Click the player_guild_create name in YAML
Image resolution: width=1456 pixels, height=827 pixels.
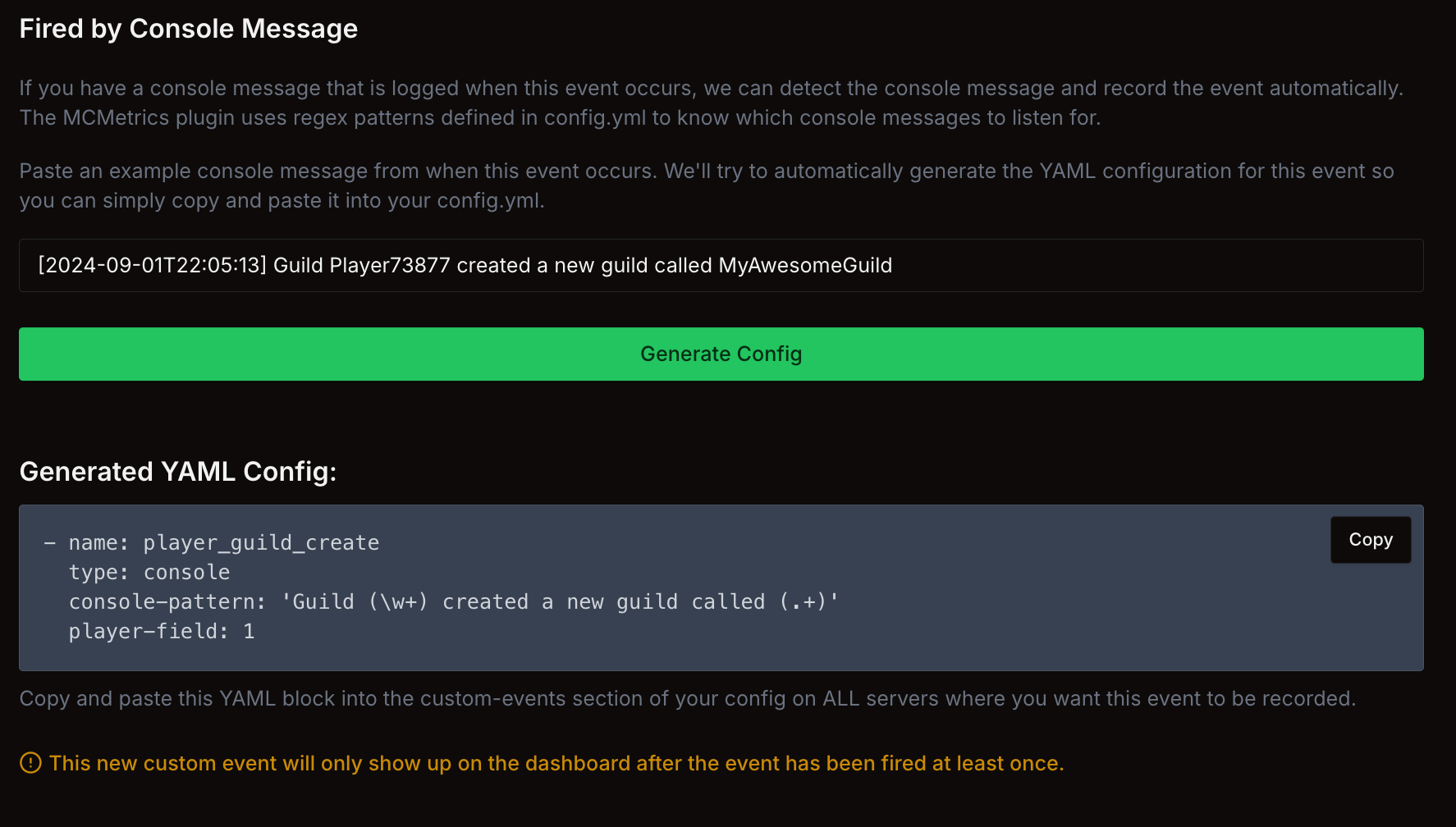click(261, 543)
